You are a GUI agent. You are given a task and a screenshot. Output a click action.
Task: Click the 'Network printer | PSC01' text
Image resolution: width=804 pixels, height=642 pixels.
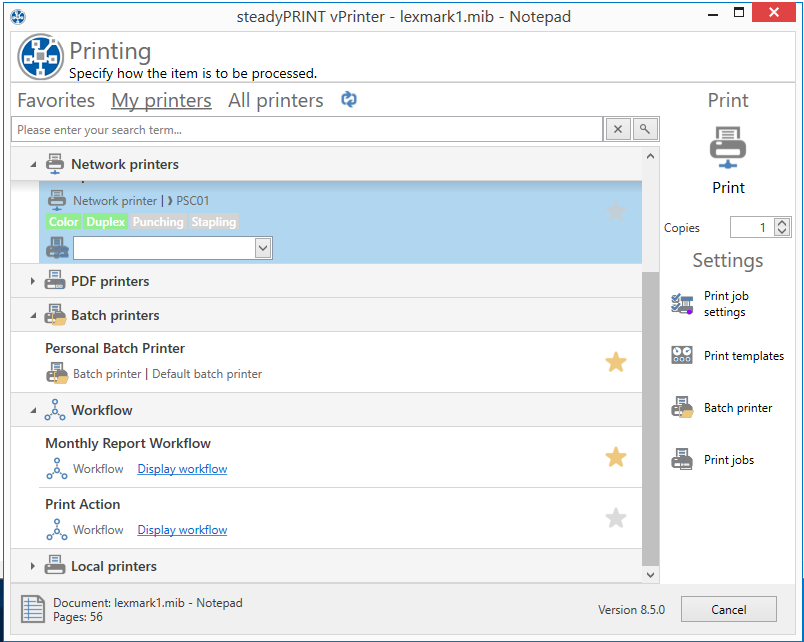click(141, 200)
